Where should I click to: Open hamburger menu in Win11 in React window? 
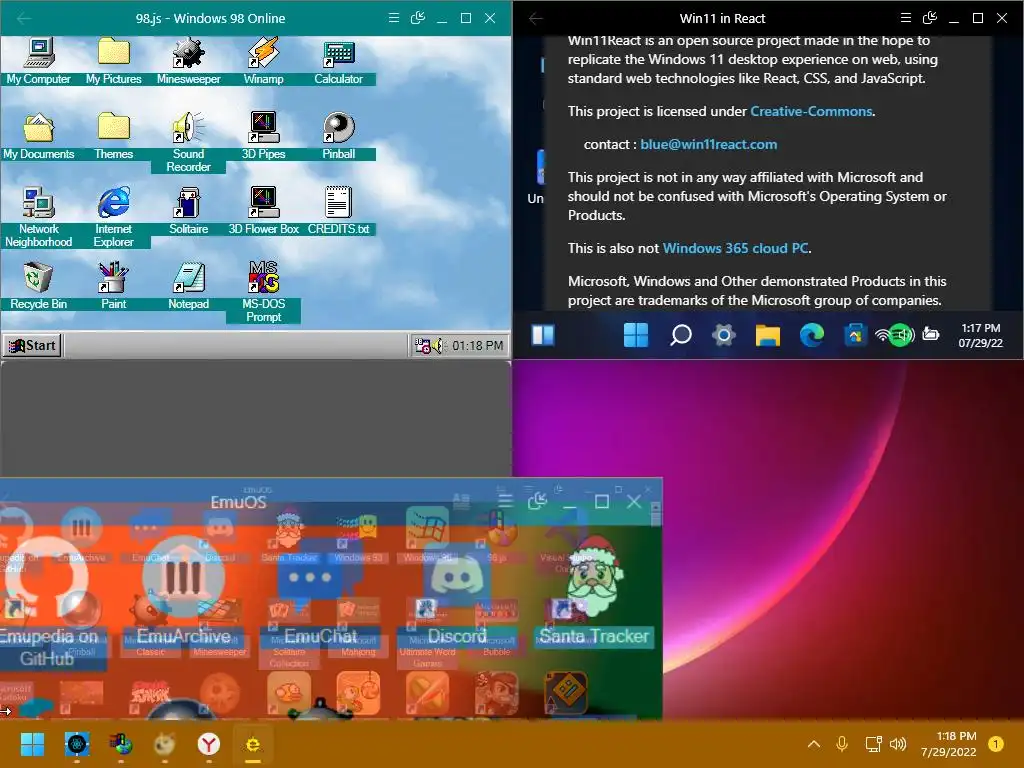(906, 18)
